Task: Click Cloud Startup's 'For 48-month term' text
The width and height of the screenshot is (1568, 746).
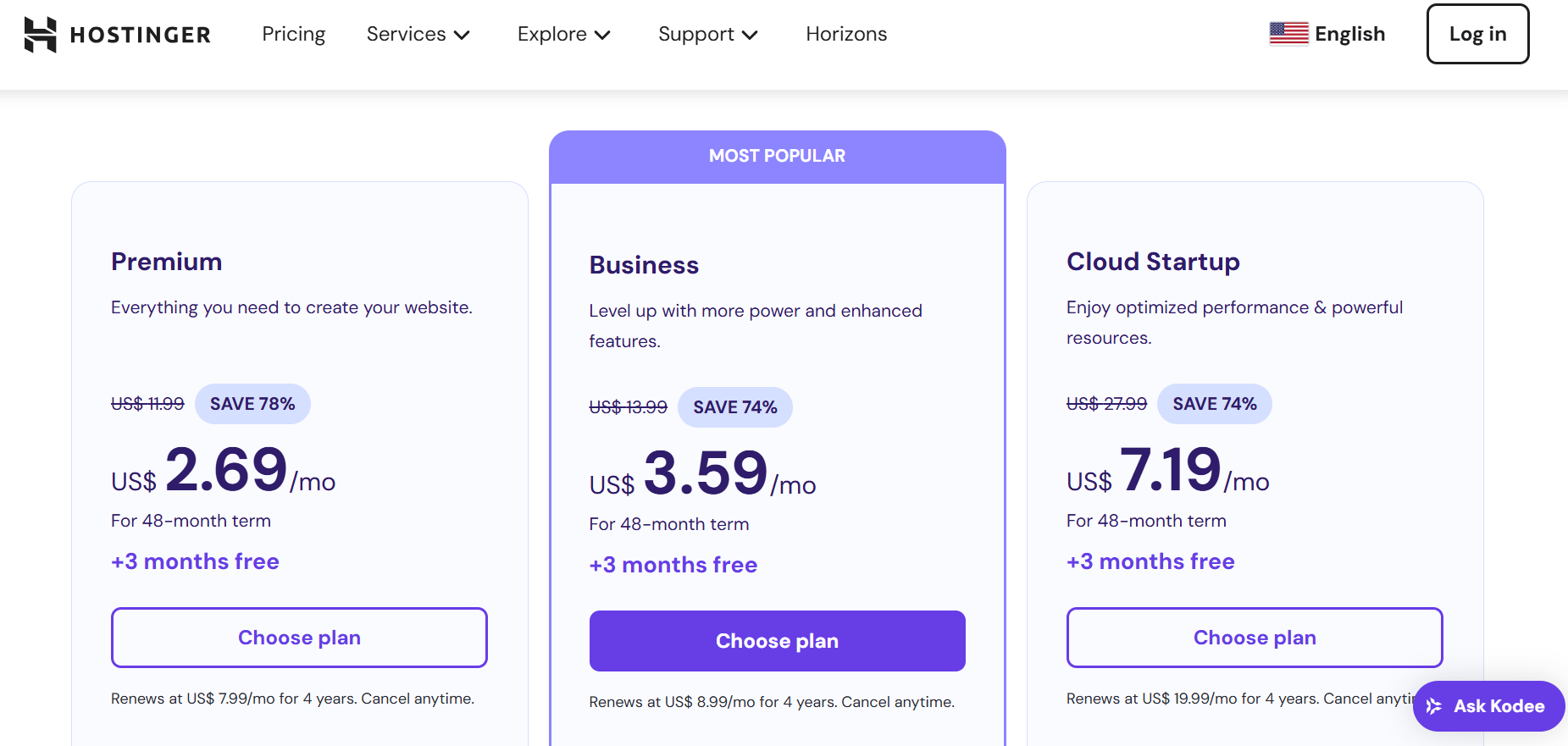Action: [x=1146, y=521]
